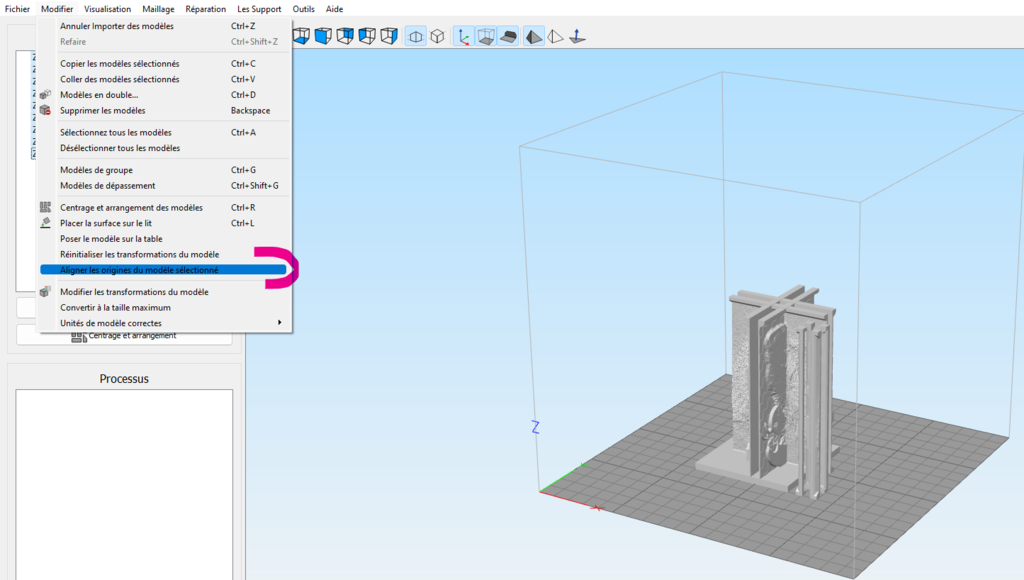The width and height of the screenshot is (1024, 580).
Task: Select the perspective projection icon
Action: click(416, 37)
